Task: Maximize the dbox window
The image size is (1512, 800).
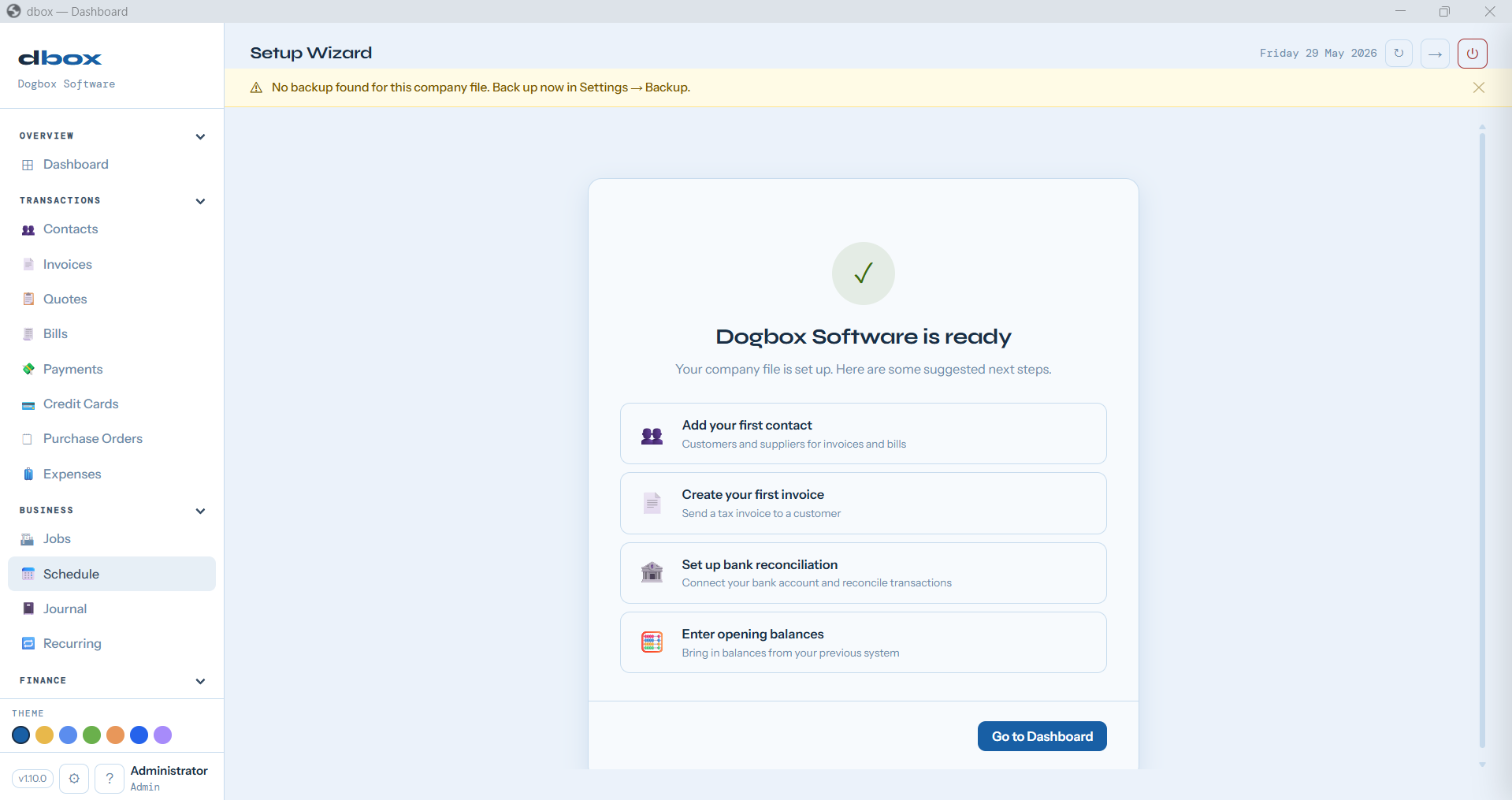Action: point(1444,11)
